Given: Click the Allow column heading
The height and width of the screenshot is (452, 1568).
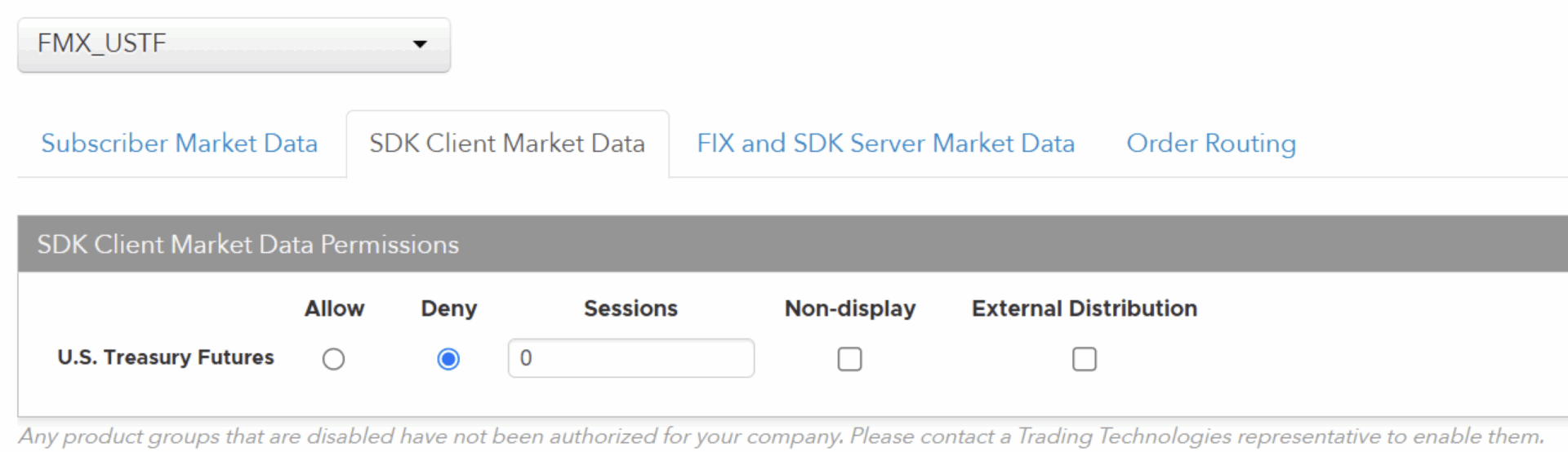Looking at the screenshot, I should [x=335, y=308].
